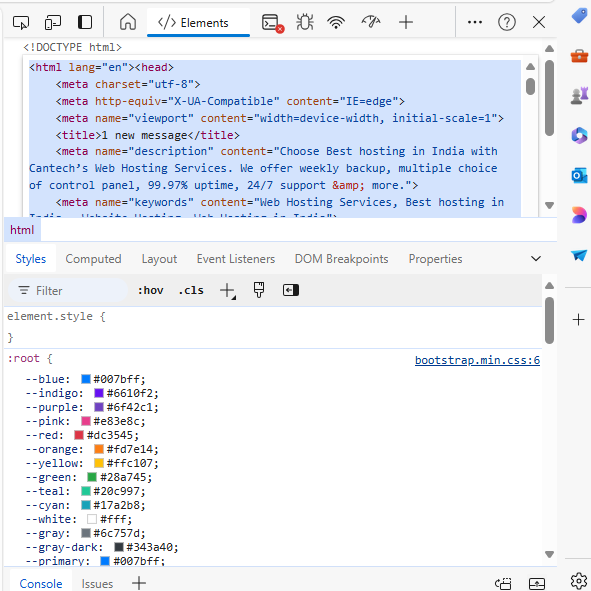The image size is (591, 591).
Task: Add a new style rule
Action: pos(227,291)
